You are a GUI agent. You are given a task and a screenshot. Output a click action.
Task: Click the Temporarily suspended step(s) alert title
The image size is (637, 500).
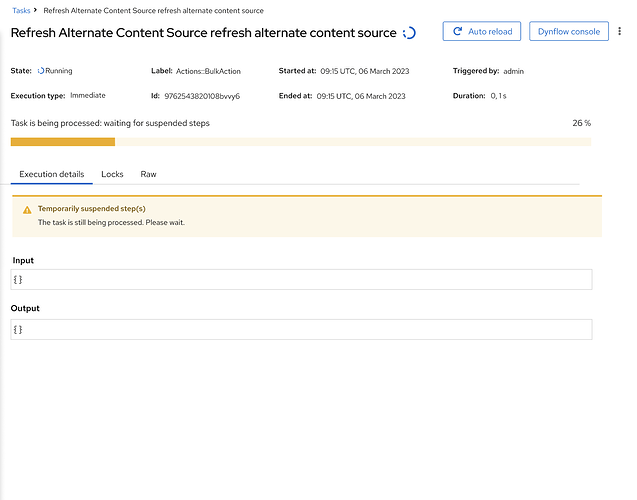point(91,209)
